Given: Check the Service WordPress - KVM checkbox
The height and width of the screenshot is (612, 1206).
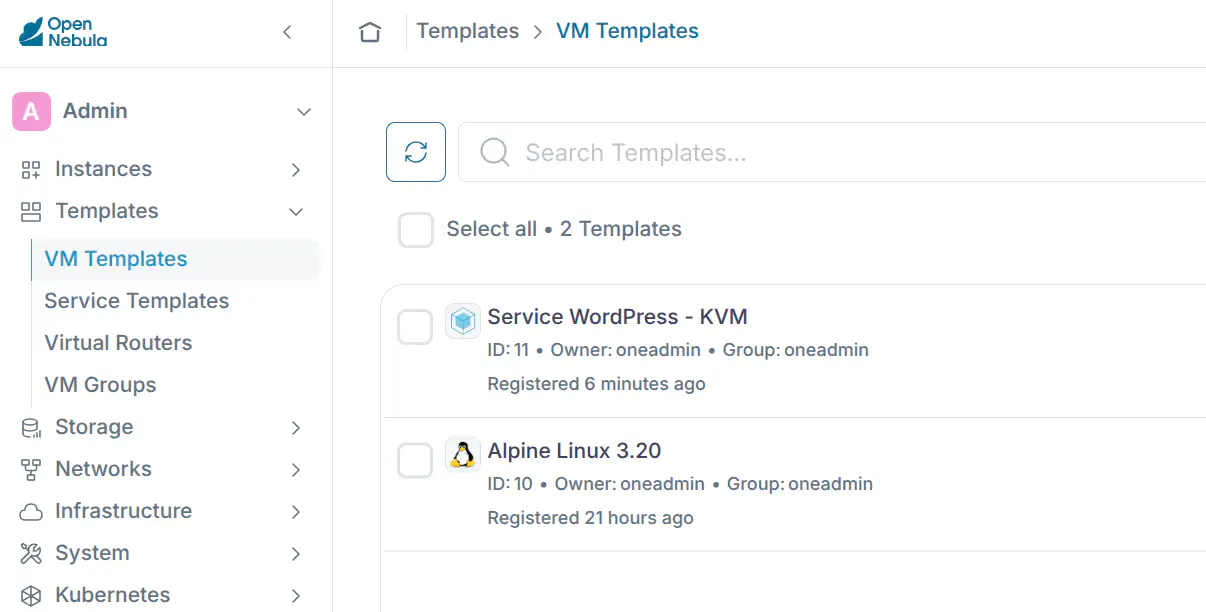Looking at the screenshot, I should pyautogui.click(x=416, y=327).
